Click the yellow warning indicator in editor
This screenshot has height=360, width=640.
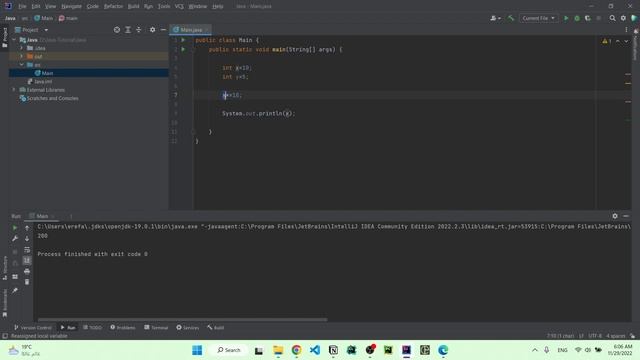(x=607, y=41)
